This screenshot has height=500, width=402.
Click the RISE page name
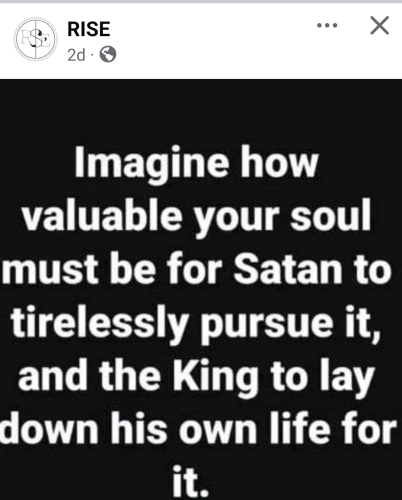click(89, 29)
